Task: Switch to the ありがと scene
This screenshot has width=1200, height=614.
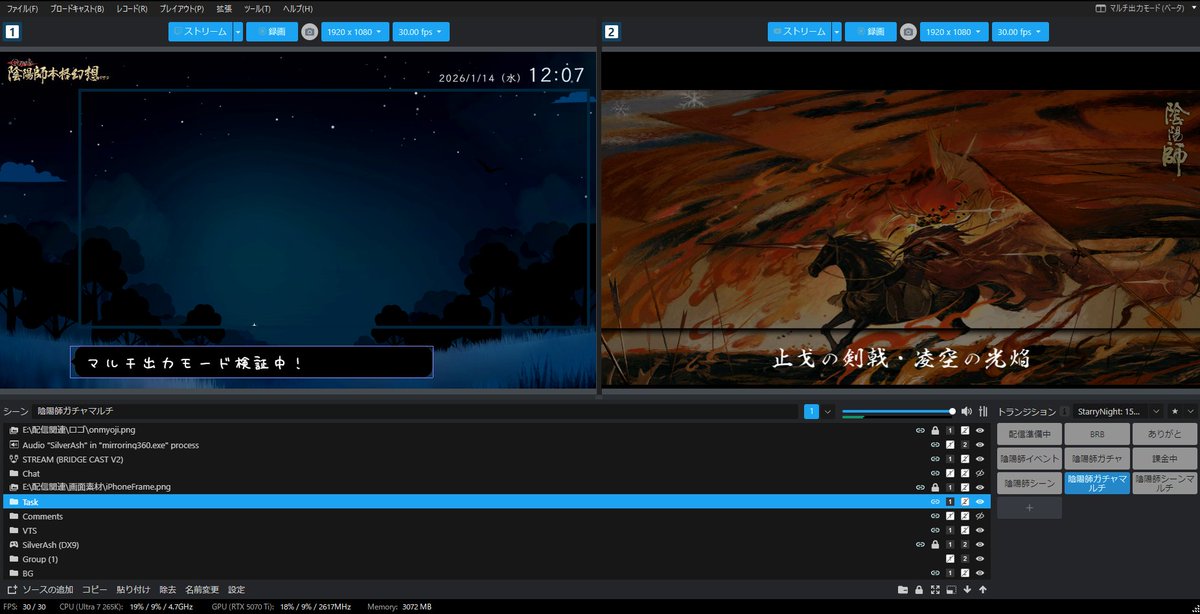Action: tap(1164, 435)
